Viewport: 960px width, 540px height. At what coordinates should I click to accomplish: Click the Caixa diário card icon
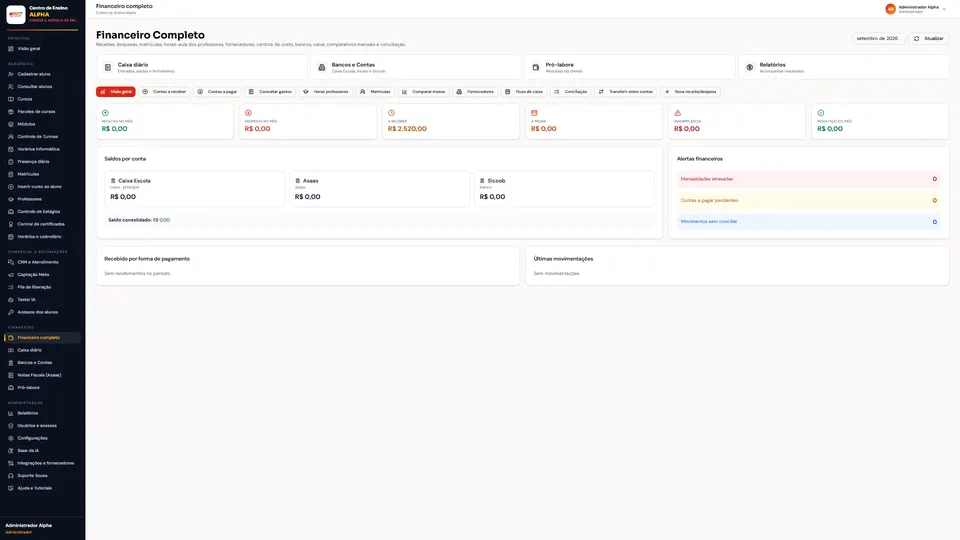pos(108,67)
